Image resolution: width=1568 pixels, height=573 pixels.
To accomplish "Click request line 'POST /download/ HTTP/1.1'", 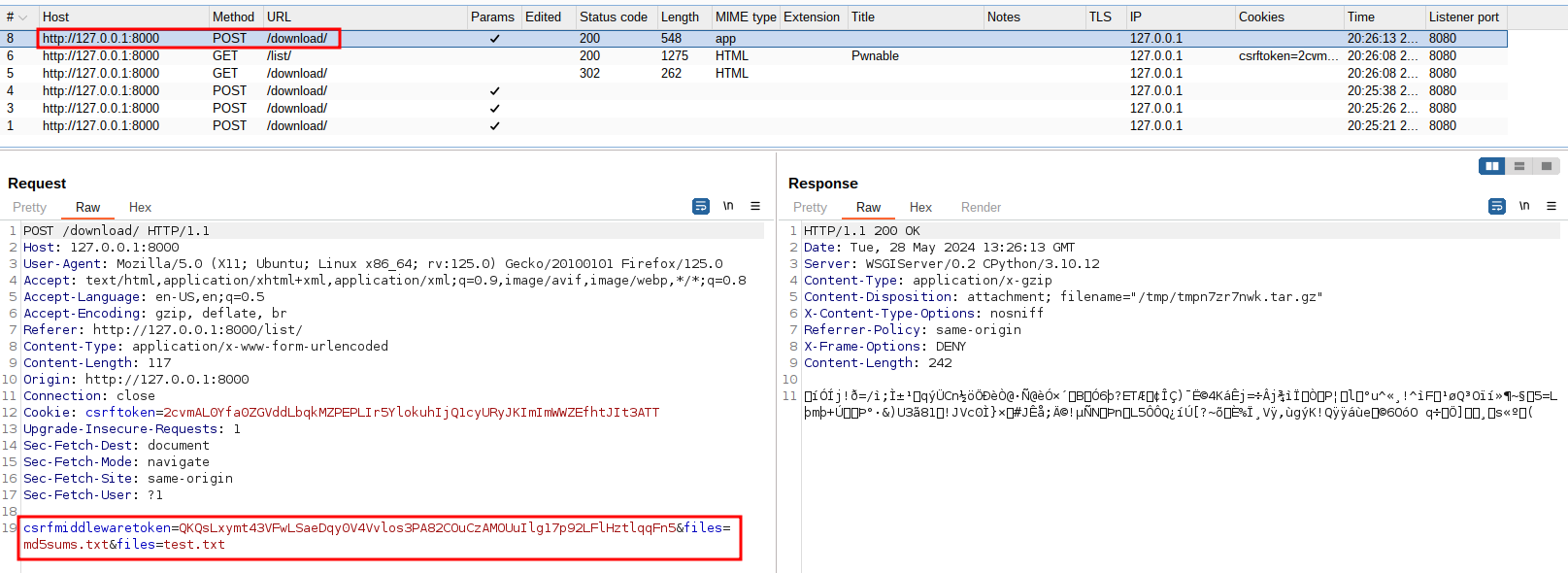I will point(117,231).
